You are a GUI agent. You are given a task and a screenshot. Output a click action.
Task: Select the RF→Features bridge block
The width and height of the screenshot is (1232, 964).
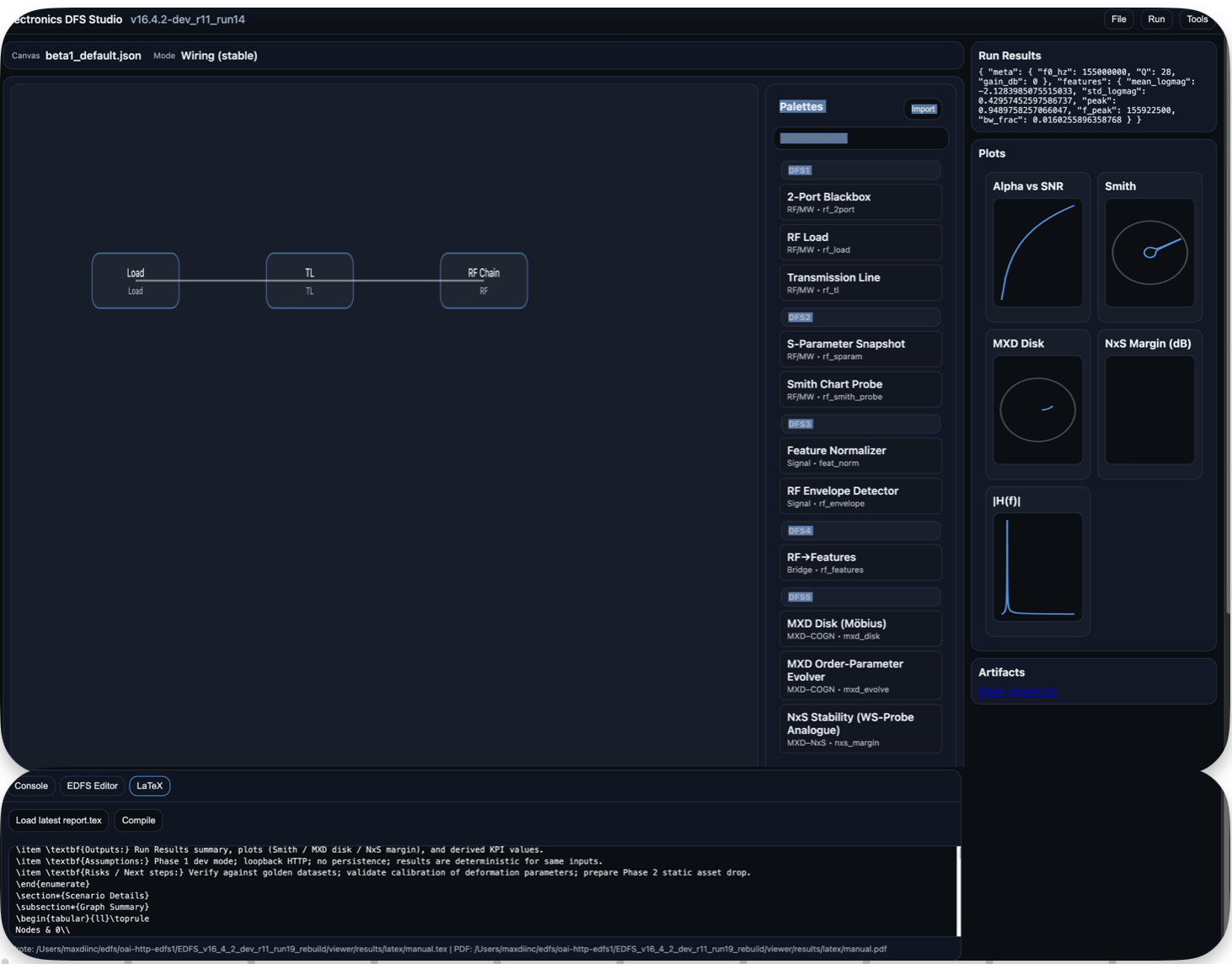(x=860, y=561)
